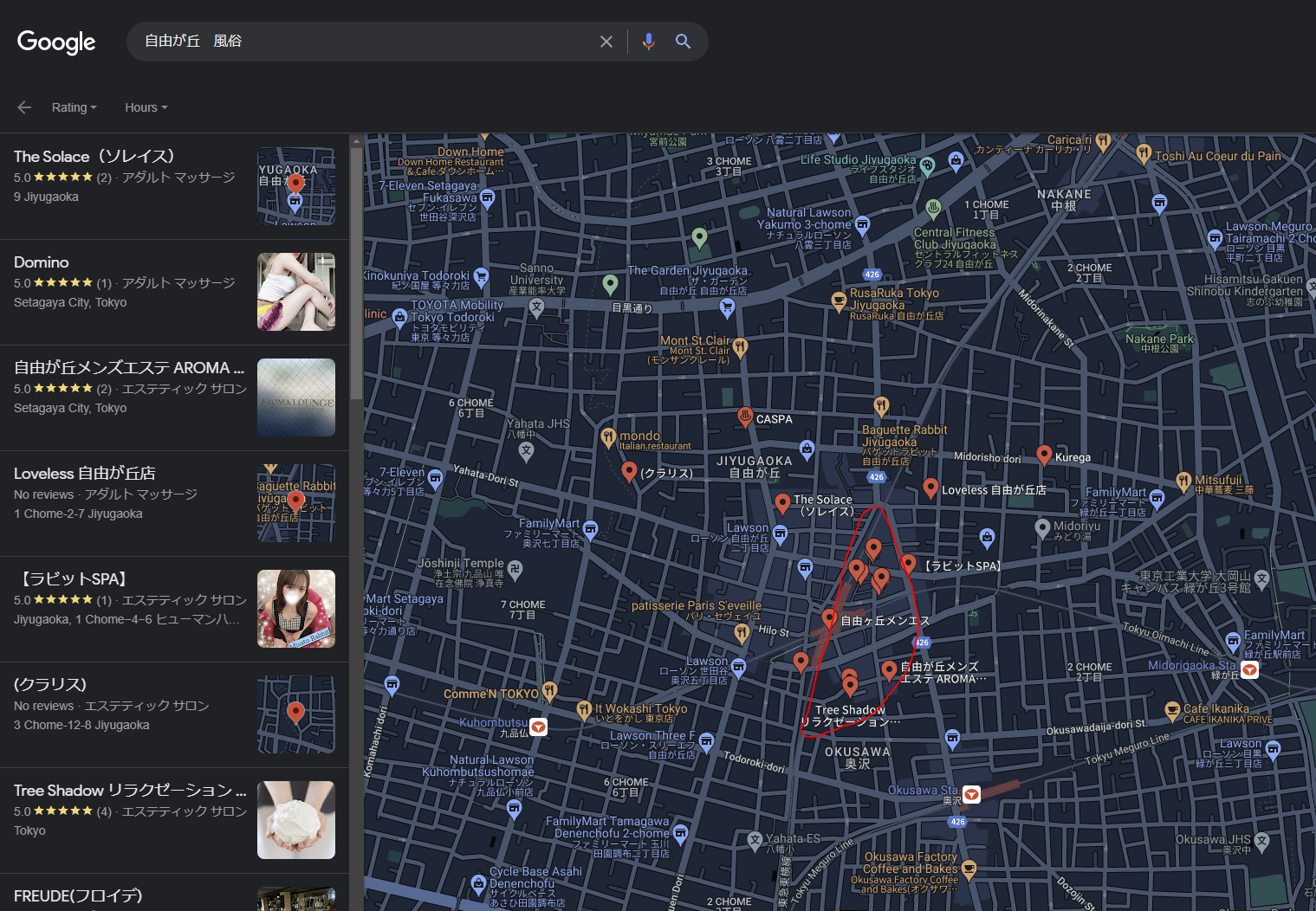View The Solace map thumbnail

[x=296, y=186]
